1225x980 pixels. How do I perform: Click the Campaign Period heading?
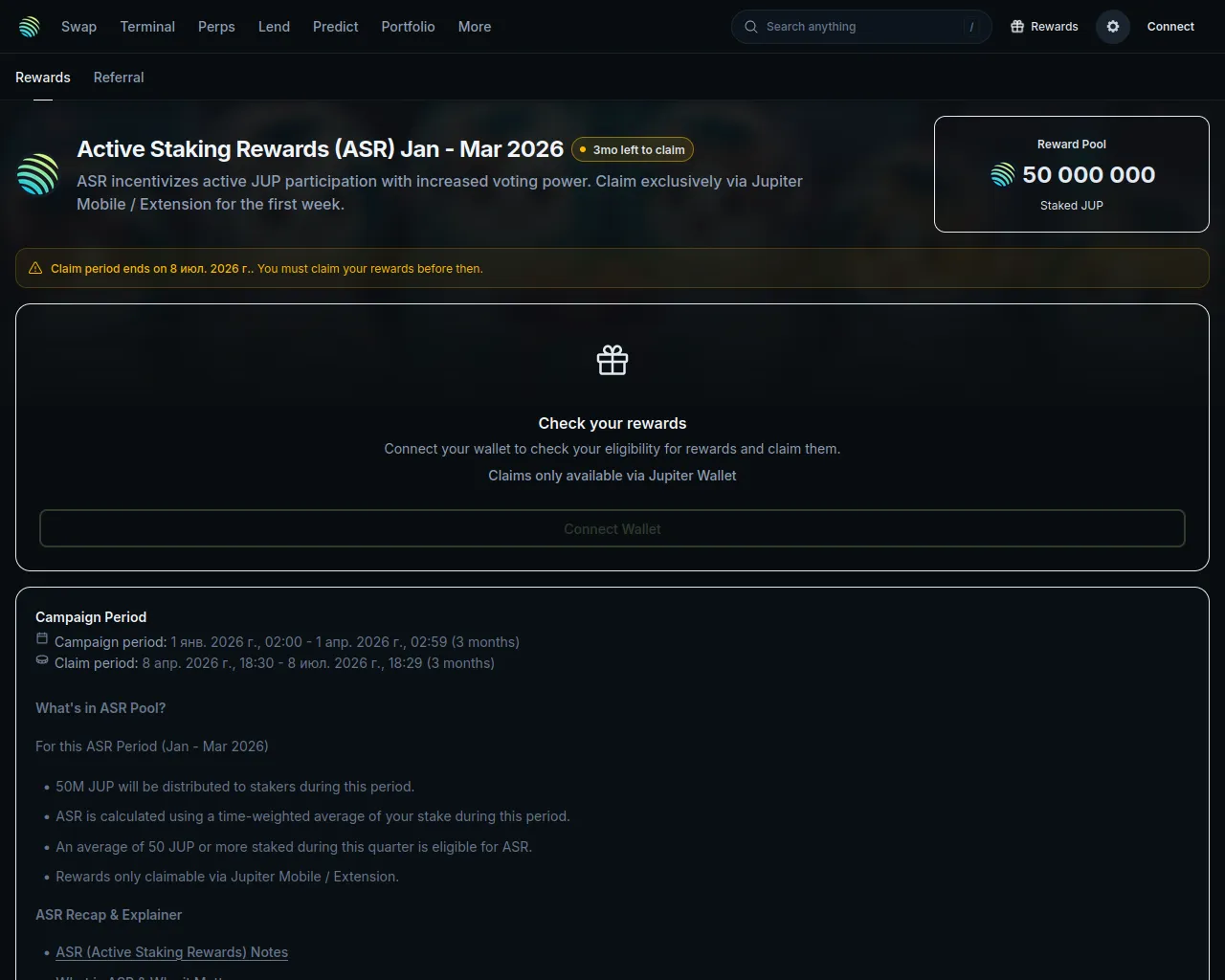pos(91,617)
